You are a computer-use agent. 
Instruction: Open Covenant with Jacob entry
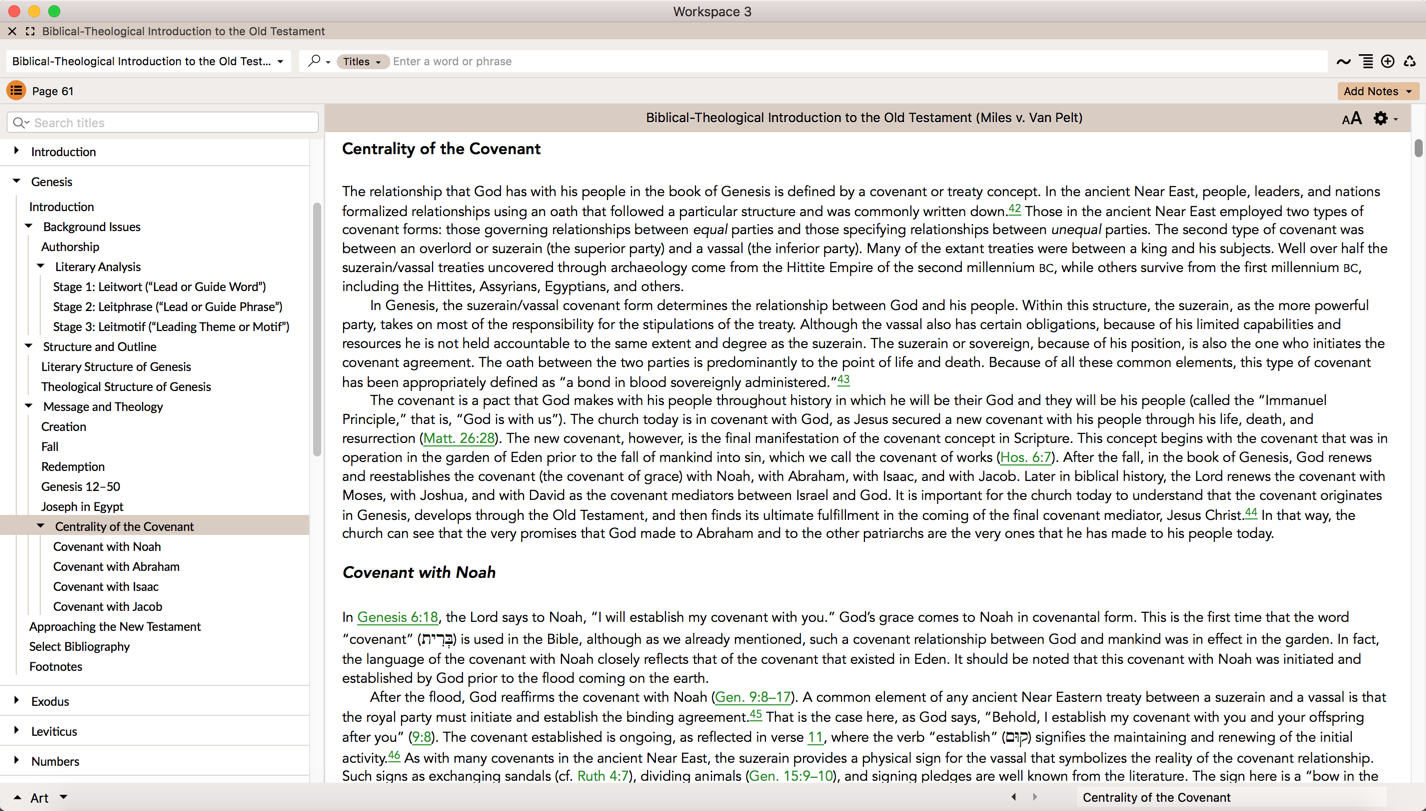pyautogui.click(x=107, y=606)
